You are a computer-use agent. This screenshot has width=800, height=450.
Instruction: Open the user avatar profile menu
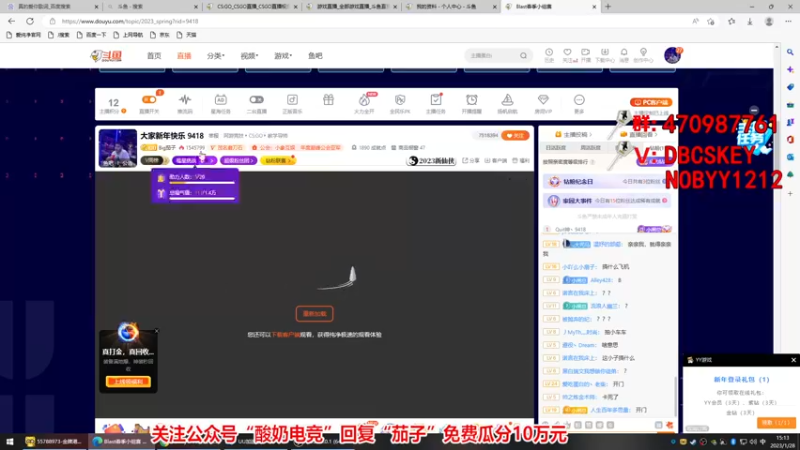[x=672, y=55]
